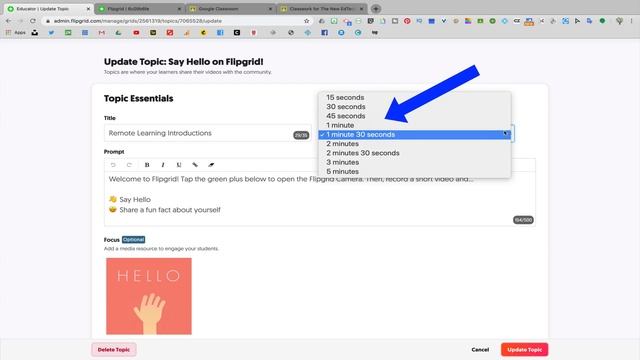
Task: Open a new browser tab with plus button
Action: coord(376,9)
